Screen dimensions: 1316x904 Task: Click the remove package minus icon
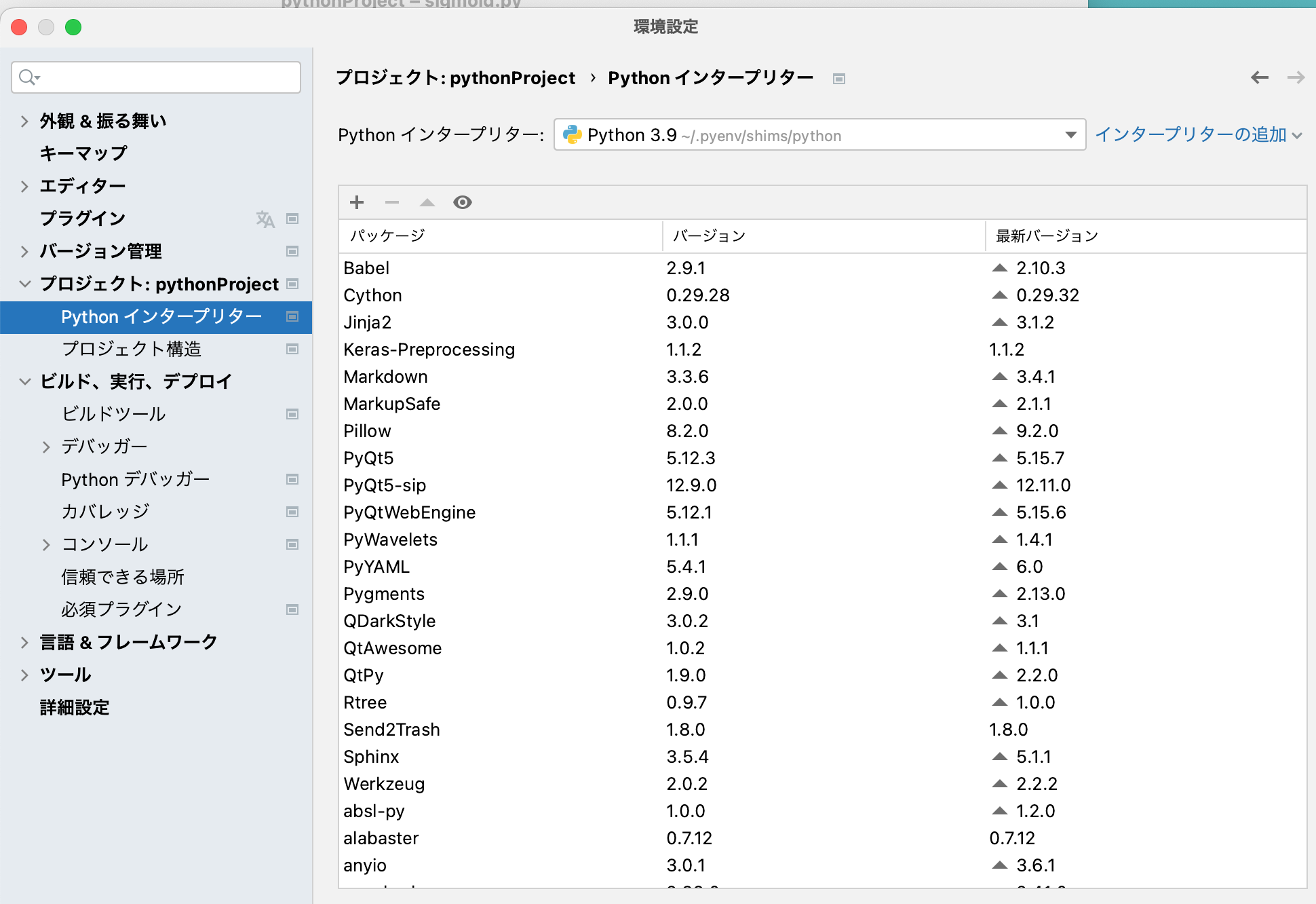point(392,202)
